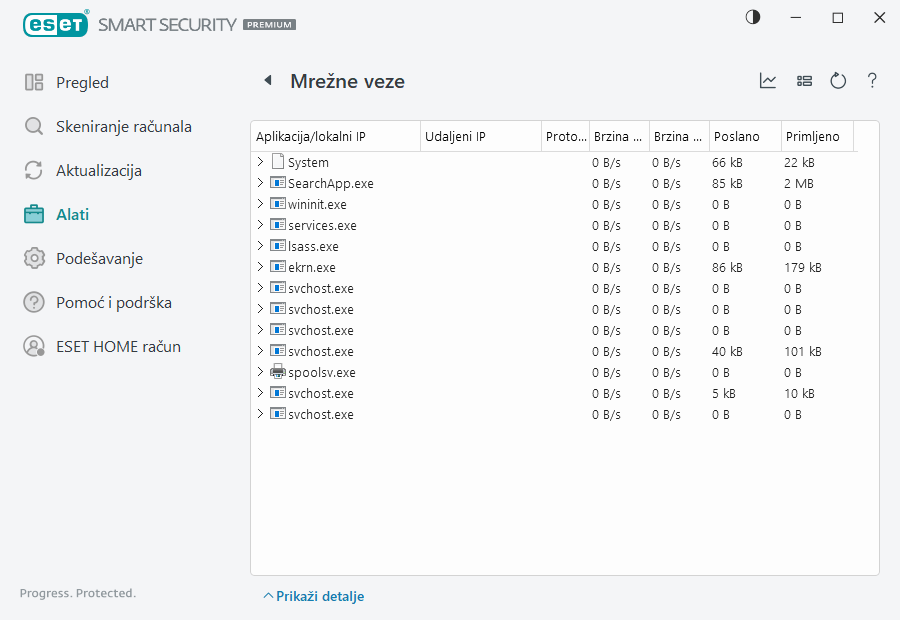Sort by the Poslano column header
This screenshot has height=620, width=900.
(744, 136)
